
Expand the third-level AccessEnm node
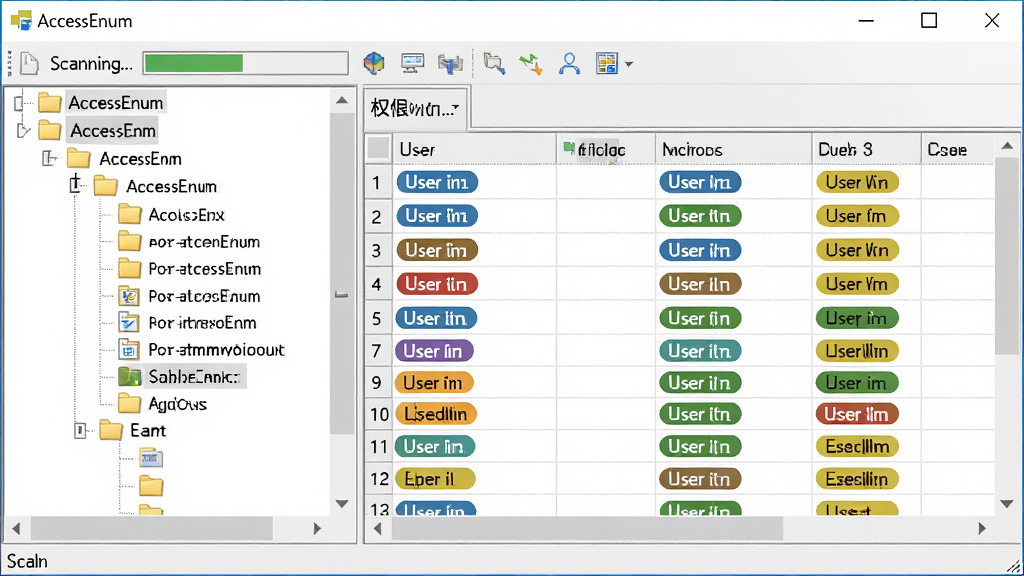click(x=49, y=158)
